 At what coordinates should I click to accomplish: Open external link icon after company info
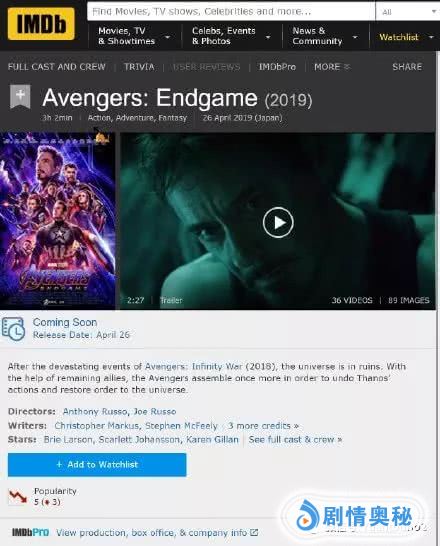point(254,532)
